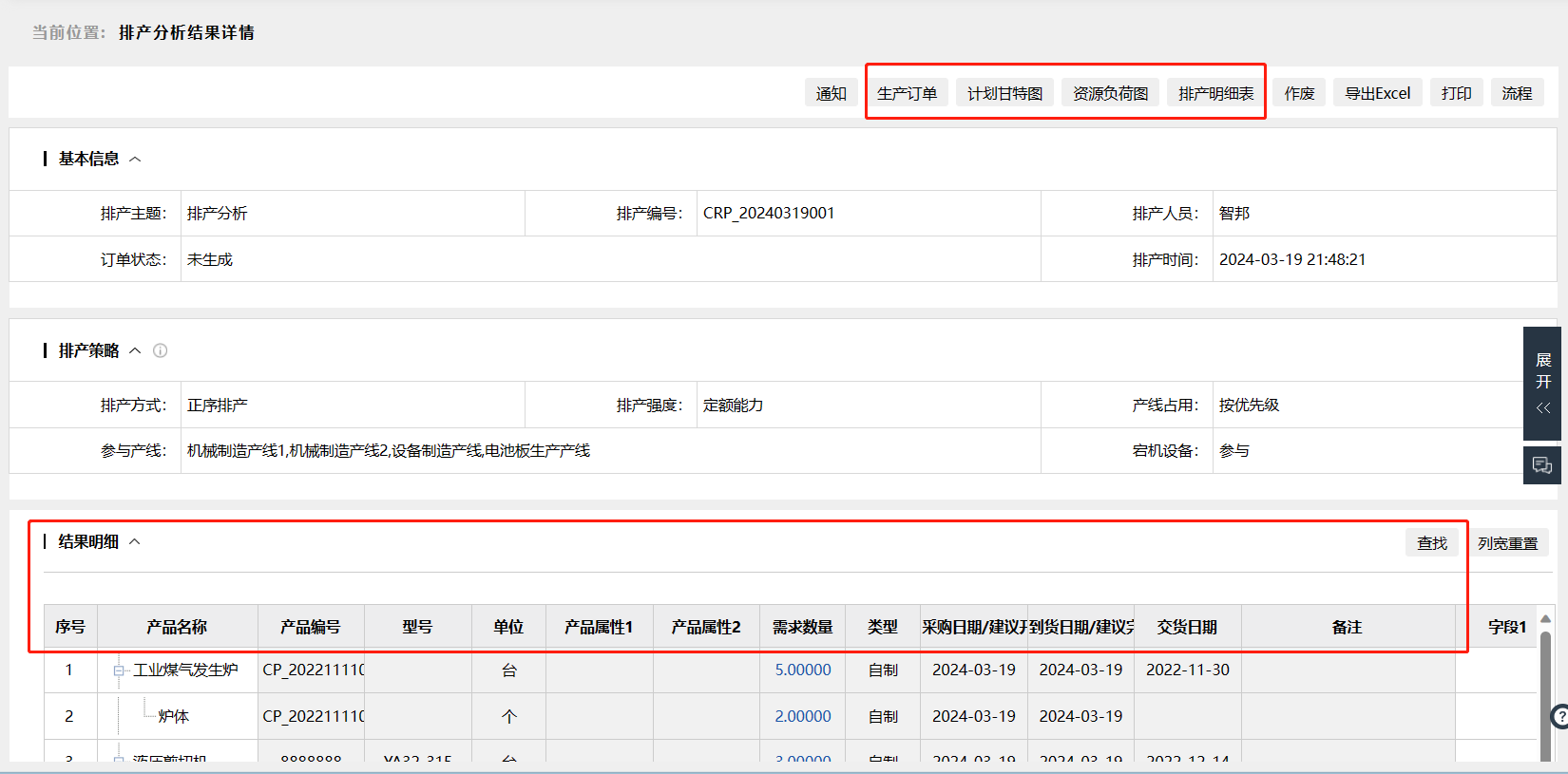Click the 2022-11-30 delivery date cell
Viewport: 1568px width, 774px height.
(1188, 670)
